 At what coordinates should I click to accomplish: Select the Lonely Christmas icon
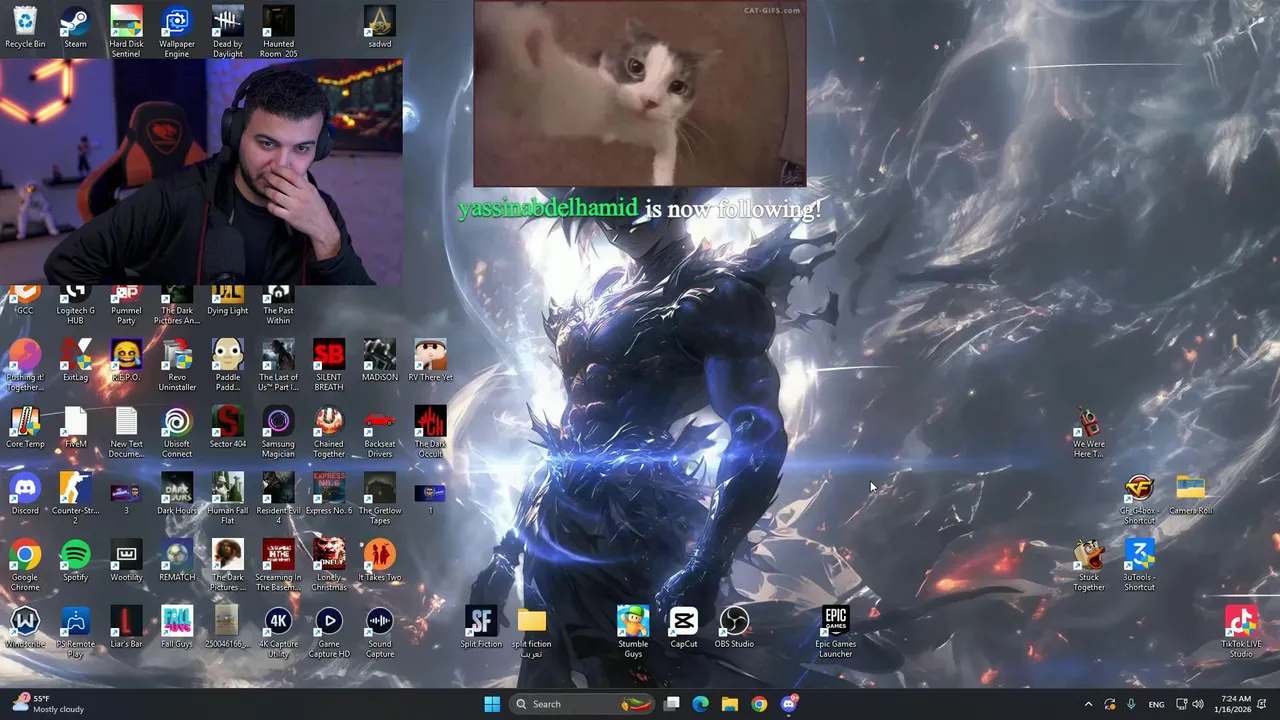[329, 565]
